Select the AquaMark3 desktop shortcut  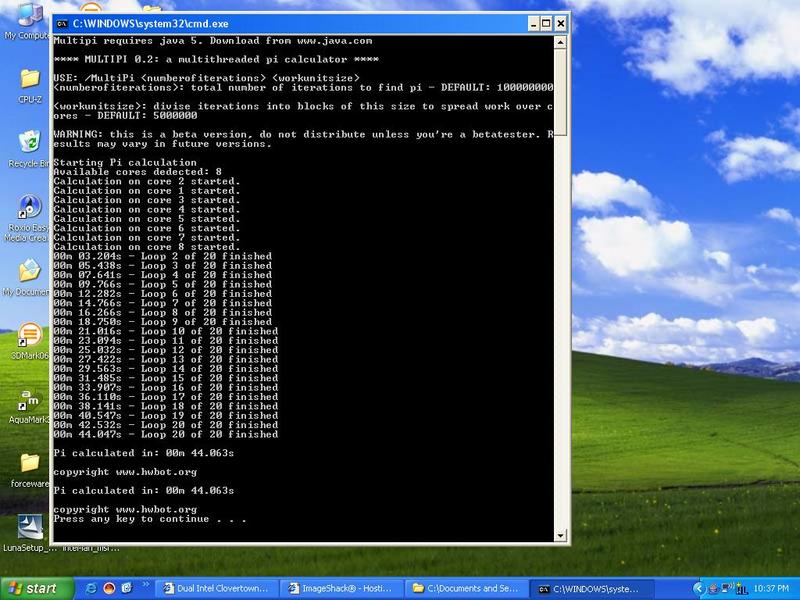29,406
